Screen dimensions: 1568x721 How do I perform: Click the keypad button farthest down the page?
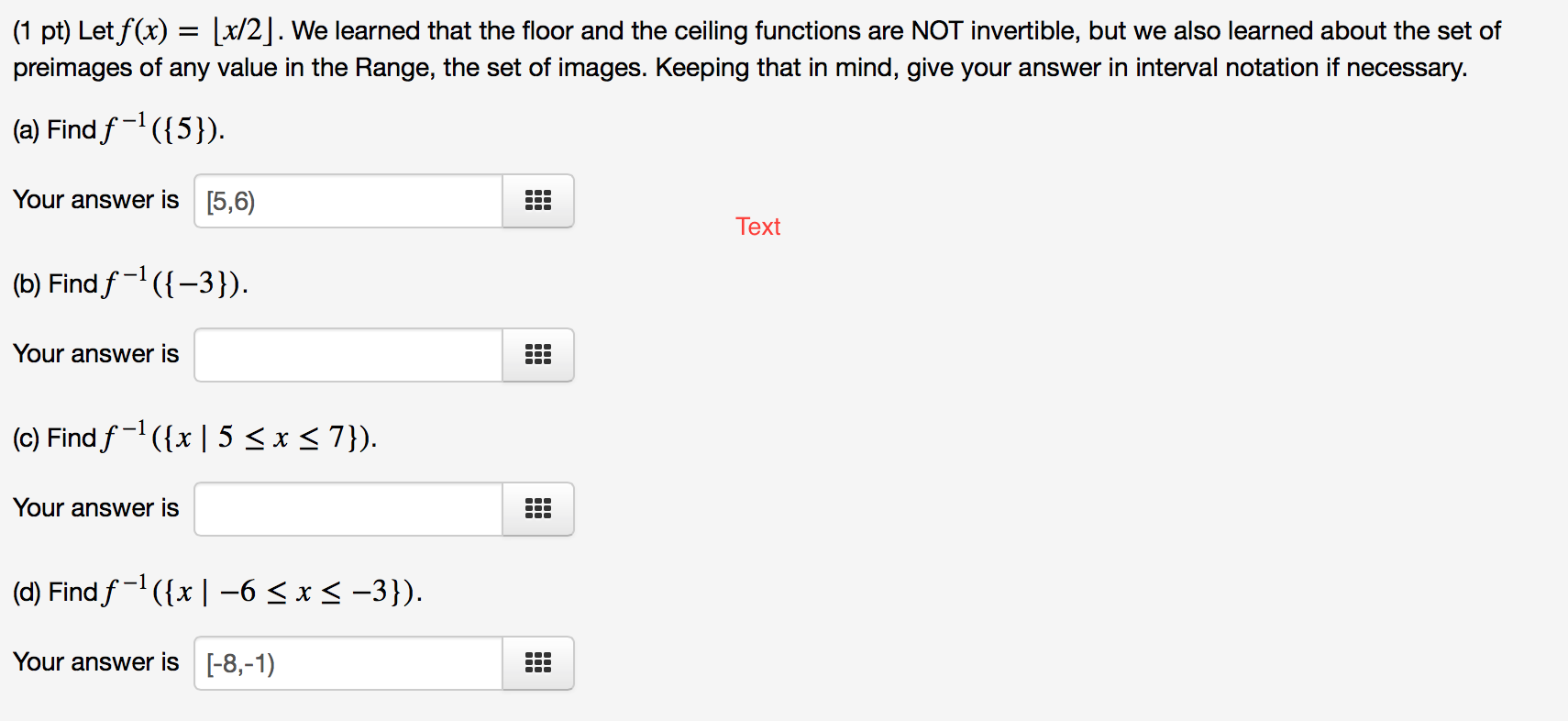pyautogui.click(x=538, y=662)
